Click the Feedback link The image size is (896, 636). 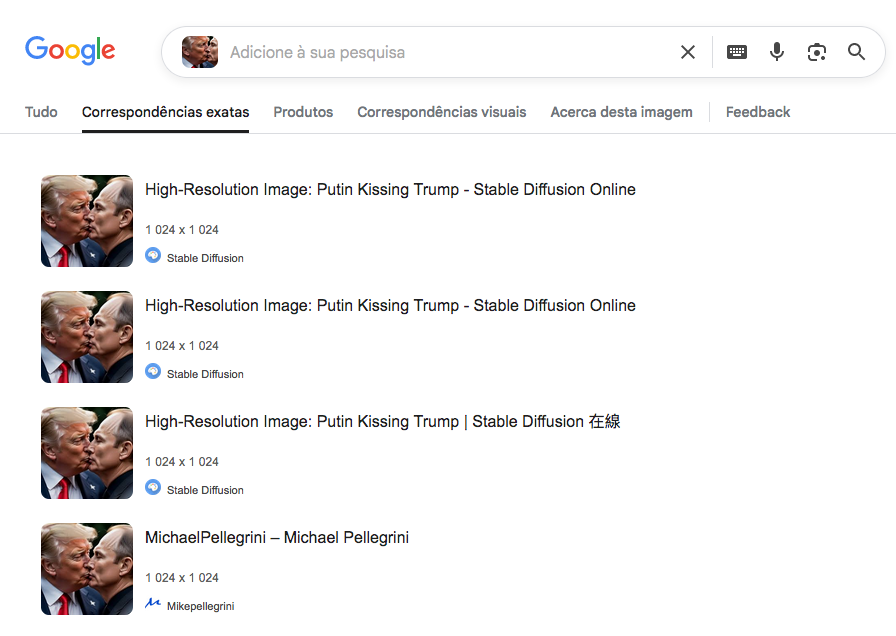point(758,112)
